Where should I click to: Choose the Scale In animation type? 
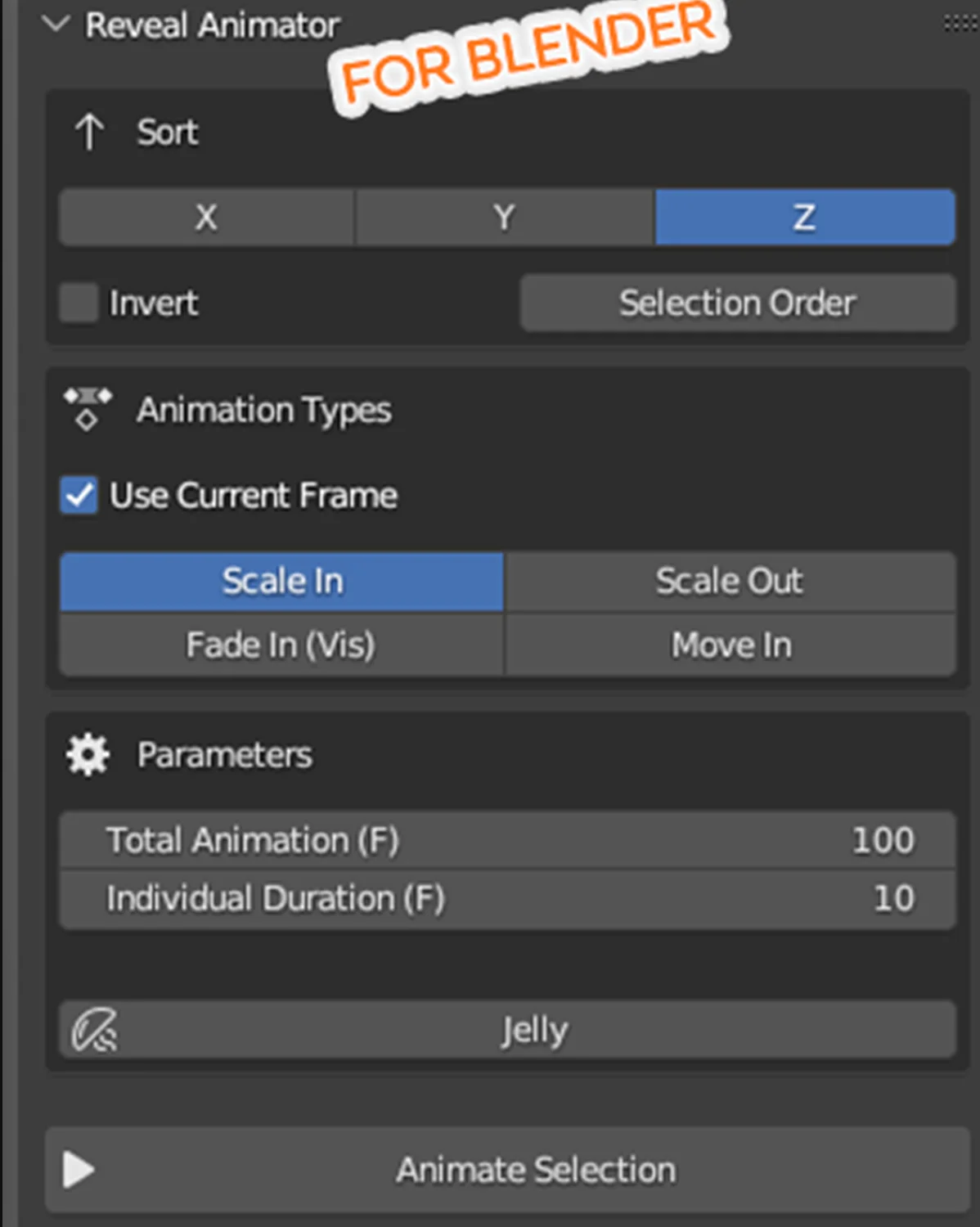(x=281, y=582)
